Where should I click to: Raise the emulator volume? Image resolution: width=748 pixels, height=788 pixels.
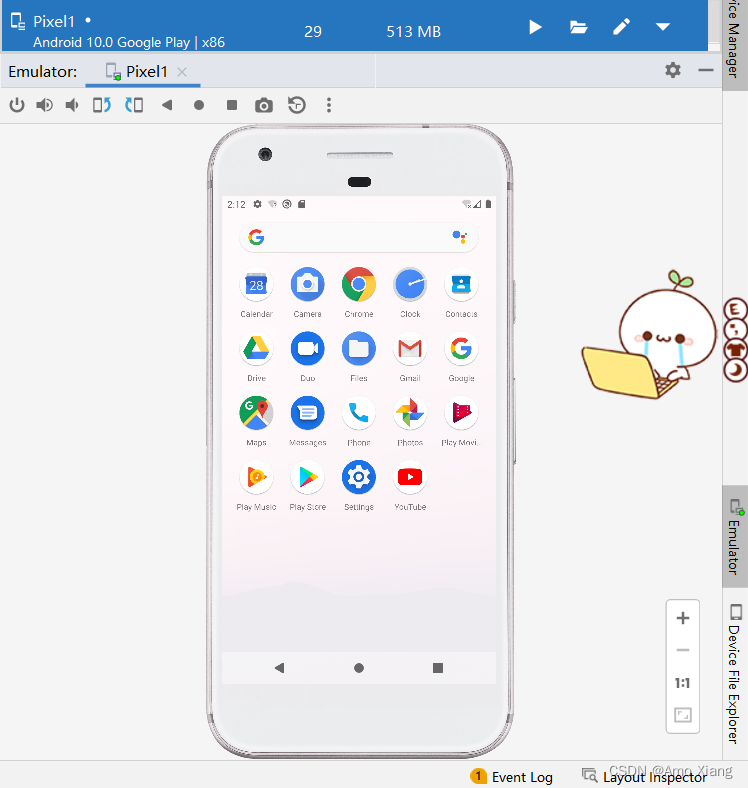(x=44, y=105)
